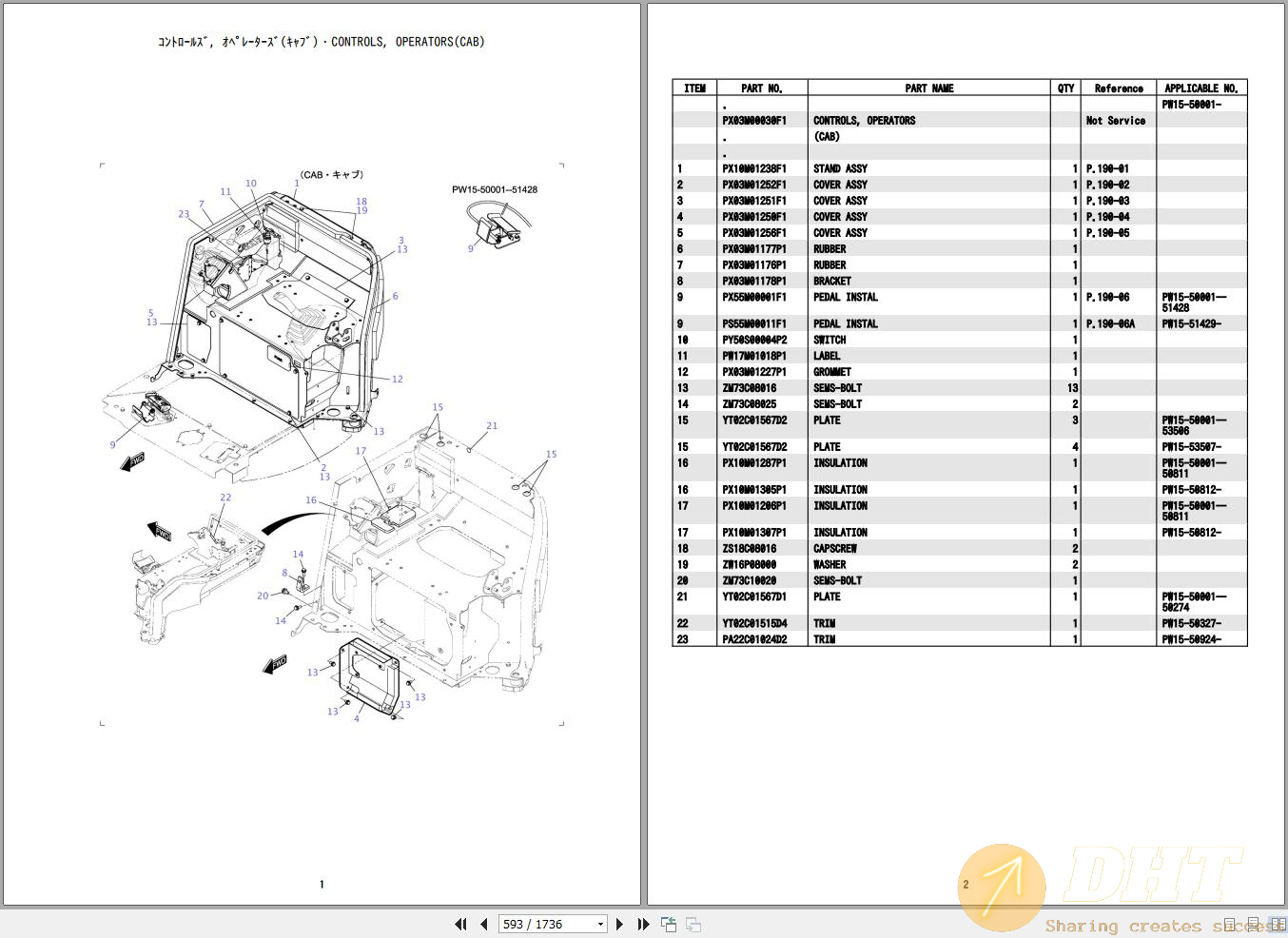Click the BRACKET part name
This screenshot has height=938, width=1288.
coord(832,282)
